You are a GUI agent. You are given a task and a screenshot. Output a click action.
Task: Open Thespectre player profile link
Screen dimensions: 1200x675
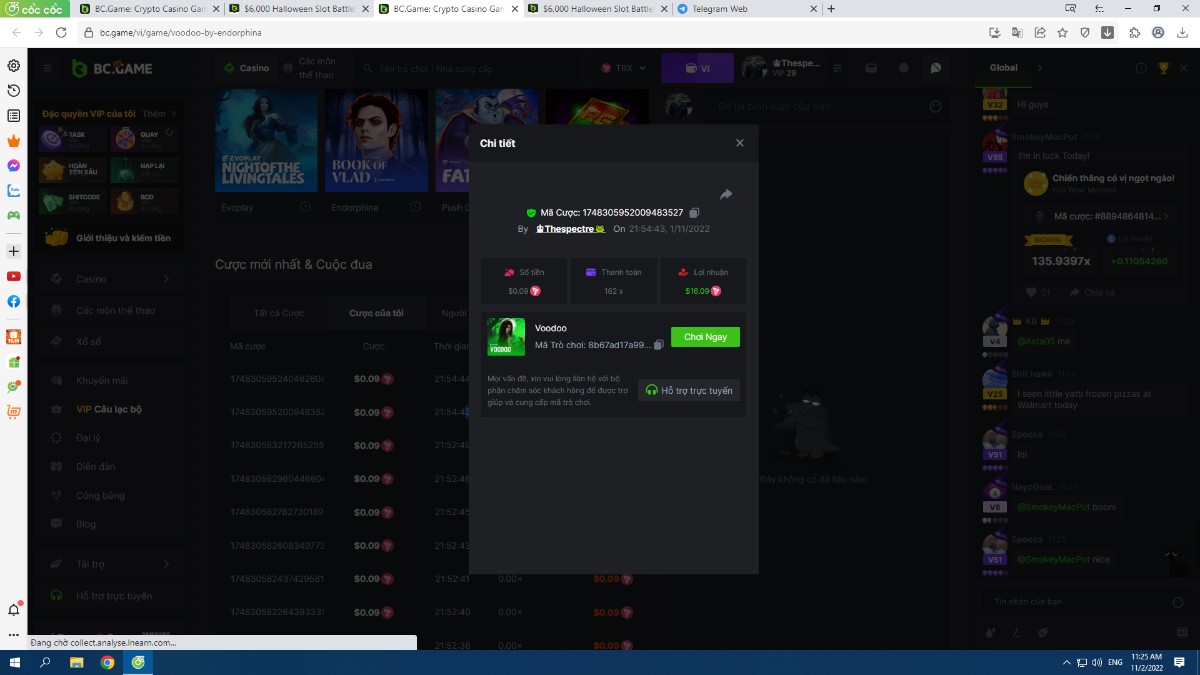tap(571, 229)
